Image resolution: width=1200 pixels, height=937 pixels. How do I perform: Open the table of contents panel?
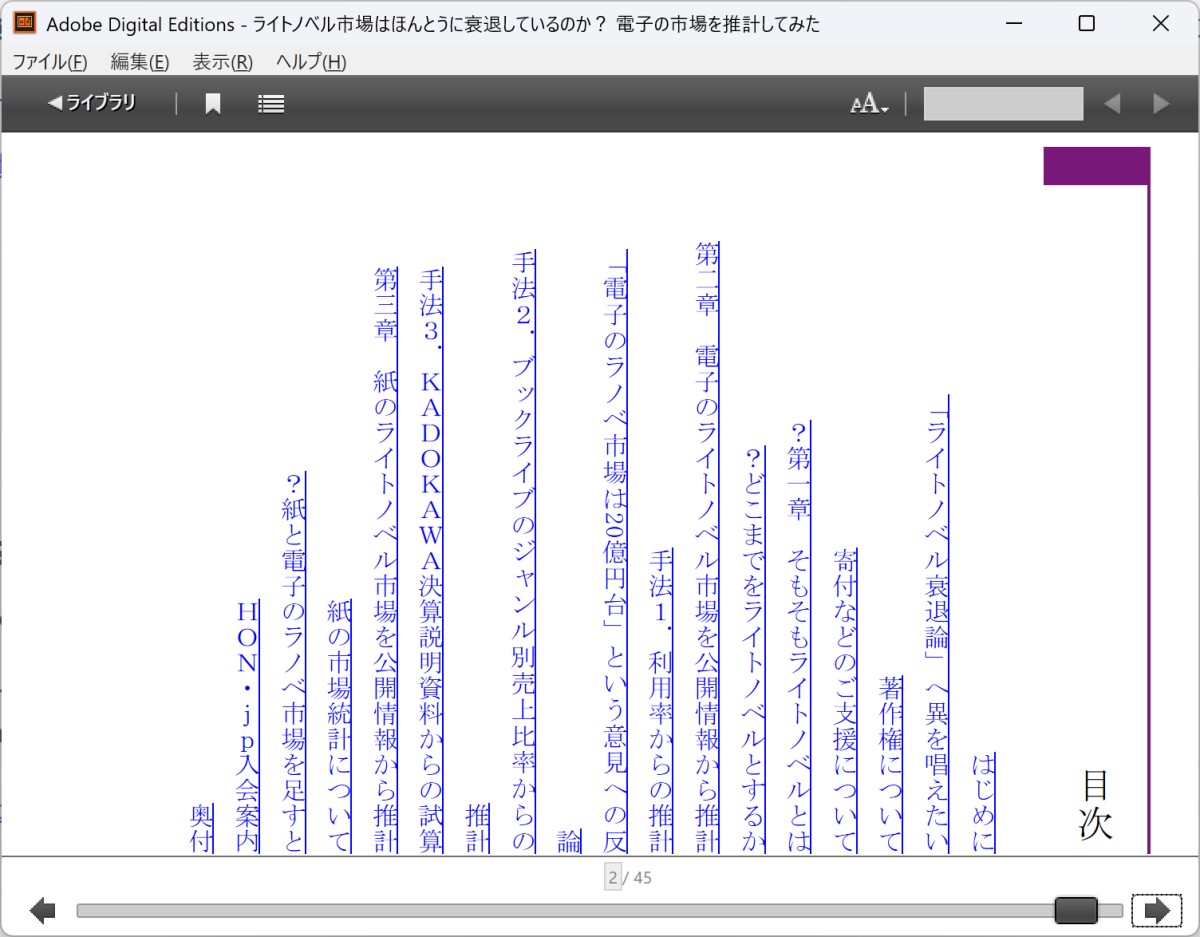click(270, 103)
